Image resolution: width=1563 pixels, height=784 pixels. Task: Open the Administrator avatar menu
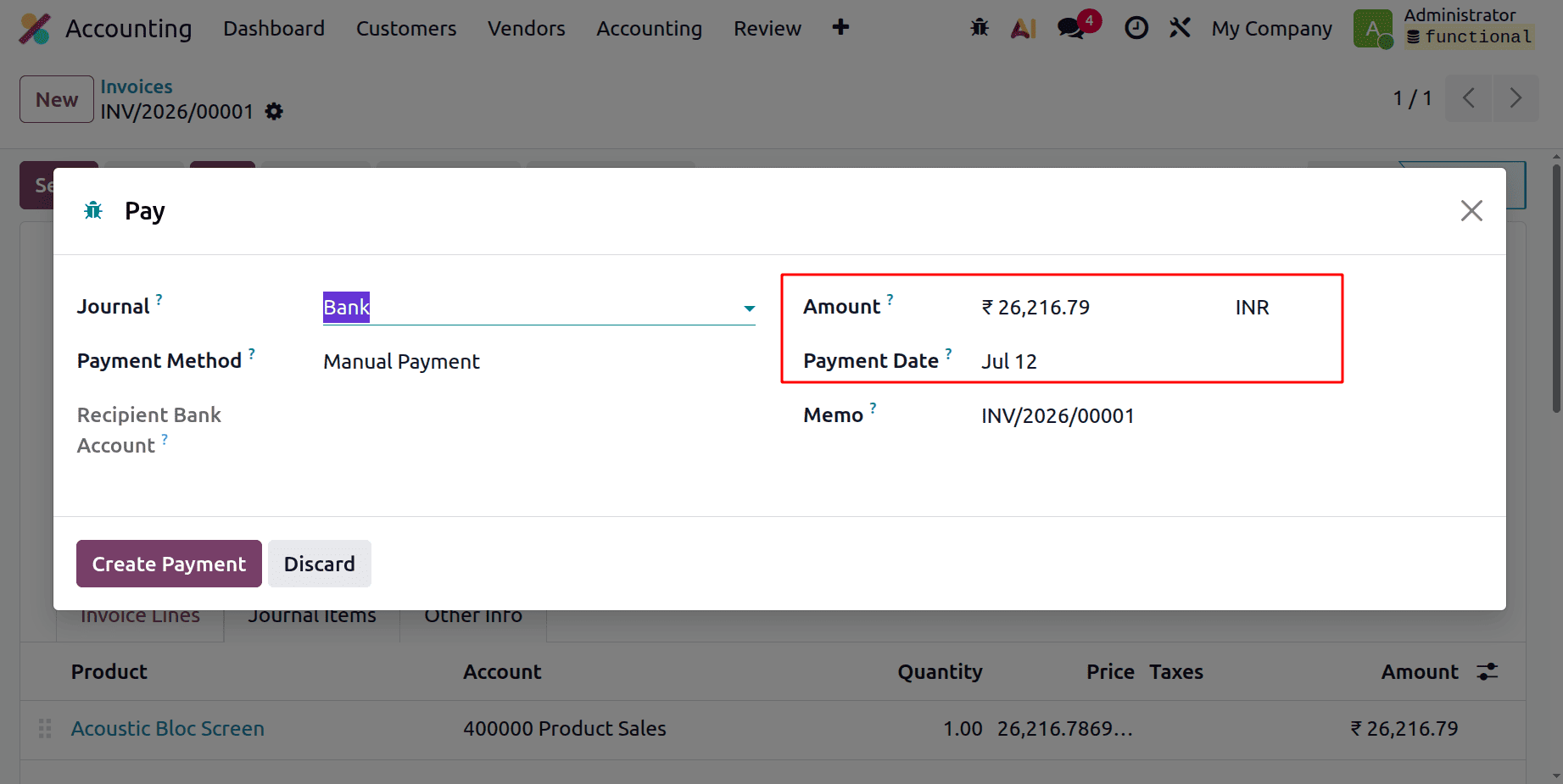pyautogui.click(x=1373, y=29)
